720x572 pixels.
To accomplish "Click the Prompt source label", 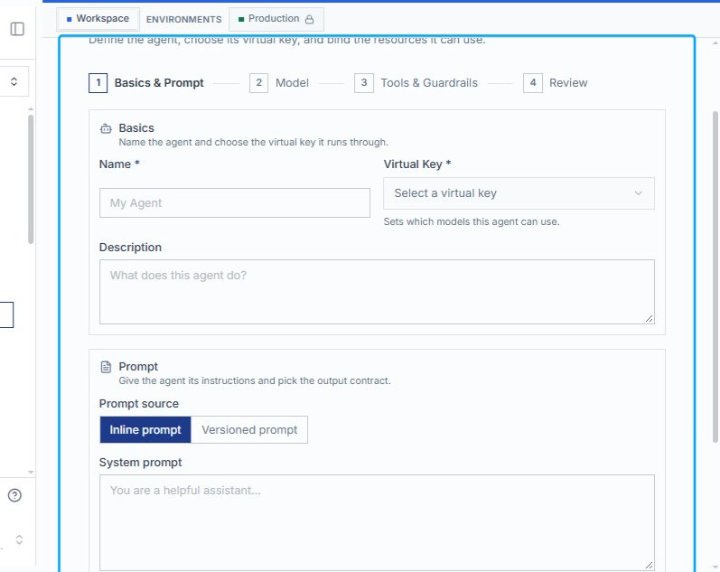I will [139, 404].
